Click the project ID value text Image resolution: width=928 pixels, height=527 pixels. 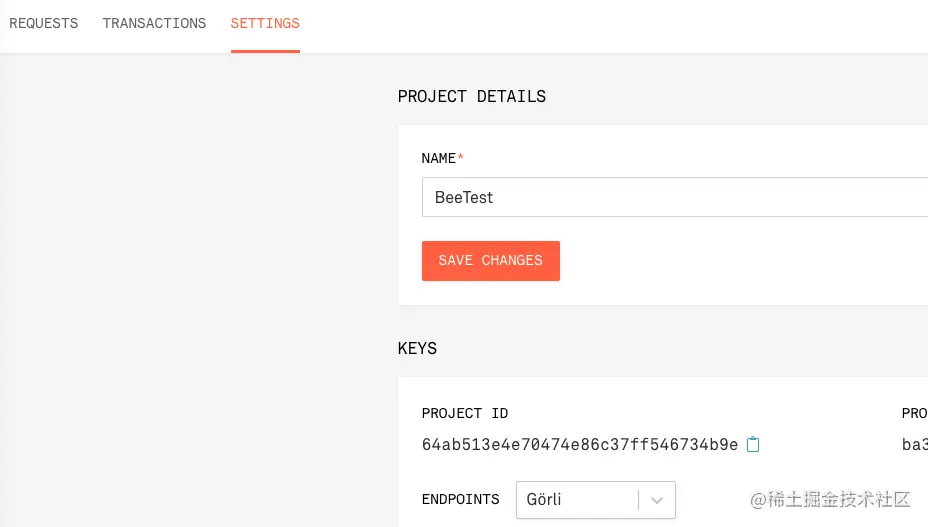point(580,445)
